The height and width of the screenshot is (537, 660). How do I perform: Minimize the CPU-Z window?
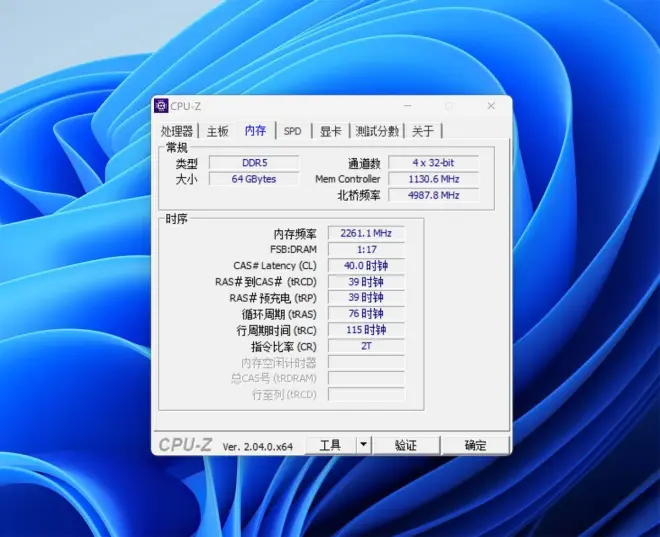click(407, 106)
